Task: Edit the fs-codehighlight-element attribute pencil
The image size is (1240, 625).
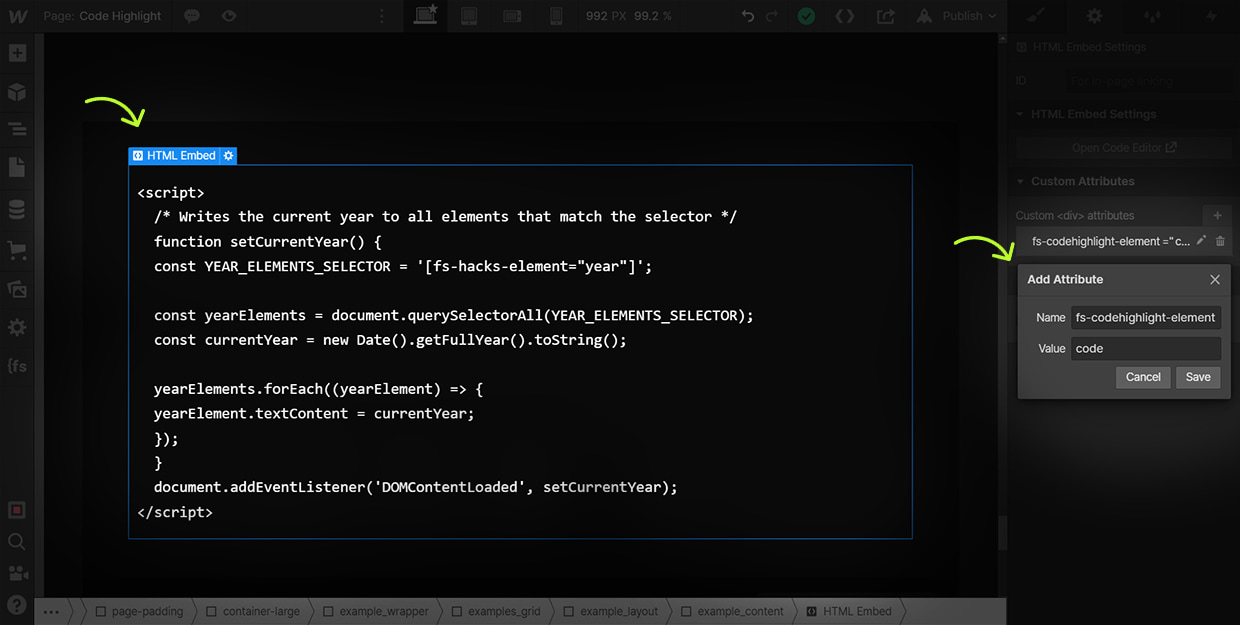Action: click(1202, 241)
